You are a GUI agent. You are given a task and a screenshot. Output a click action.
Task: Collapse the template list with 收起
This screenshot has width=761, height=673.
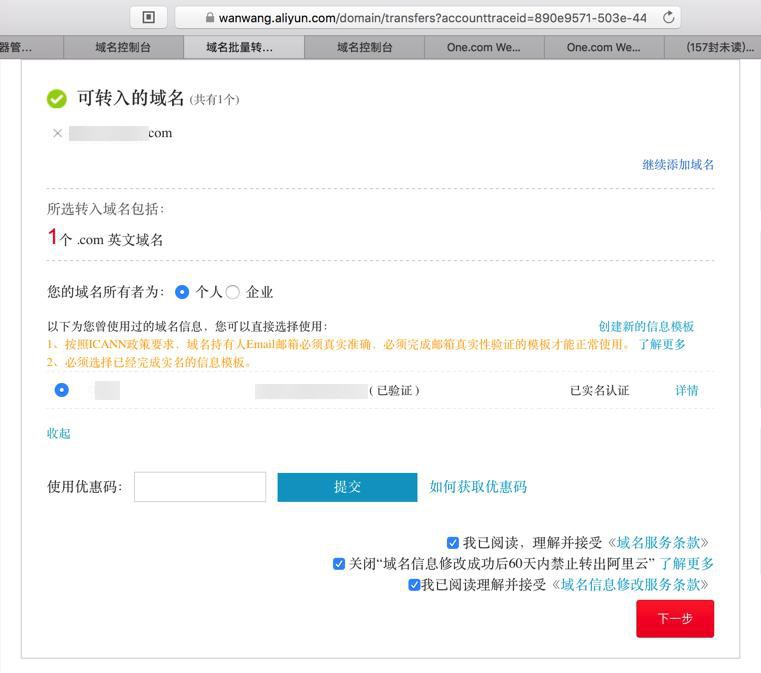coord(59,433)
